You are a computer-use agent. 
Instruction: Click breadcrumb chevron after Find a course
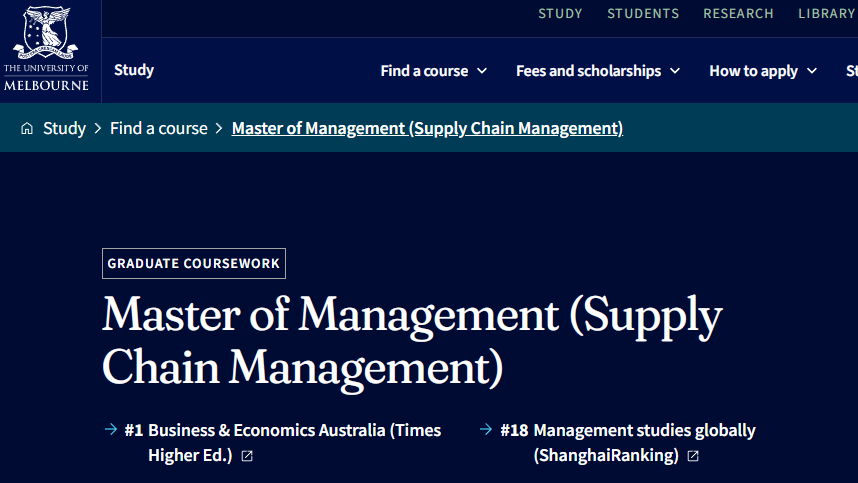point(219,129)
